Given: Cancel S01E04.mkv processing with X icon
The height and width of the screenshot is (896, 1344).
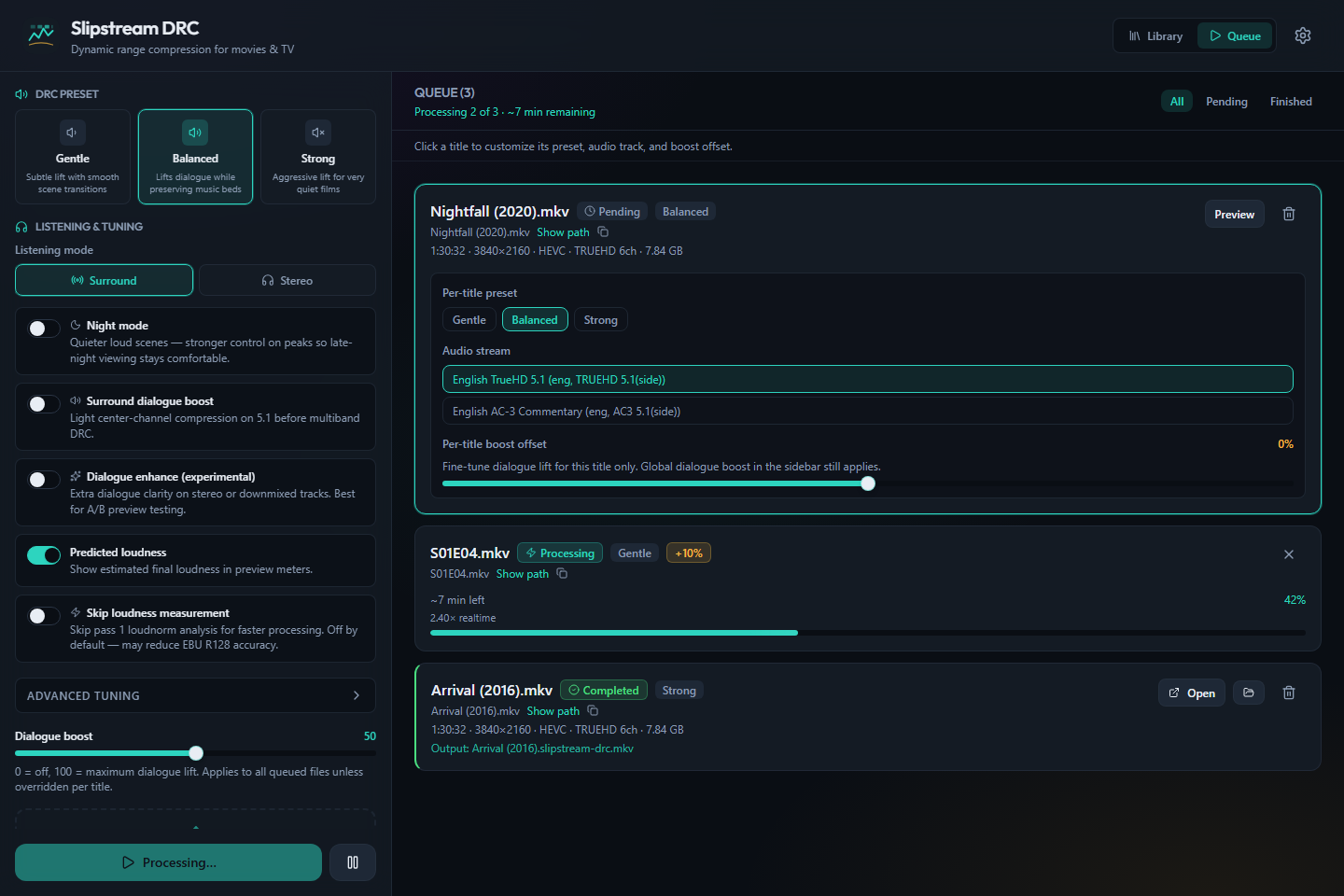Looking at the screenshot, I should [x=1289, y=554].
